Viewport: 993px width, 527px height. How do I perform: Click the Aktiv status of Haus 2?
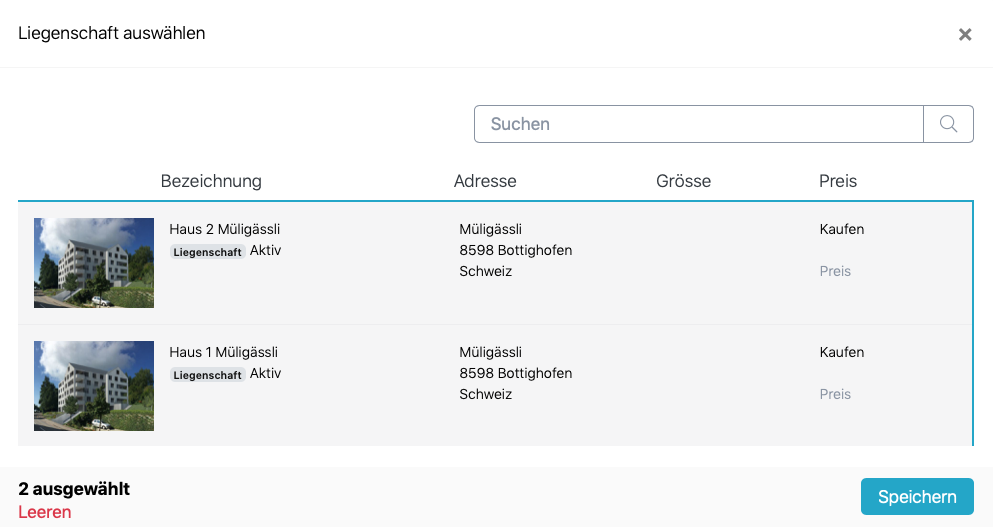pos(265,250)
